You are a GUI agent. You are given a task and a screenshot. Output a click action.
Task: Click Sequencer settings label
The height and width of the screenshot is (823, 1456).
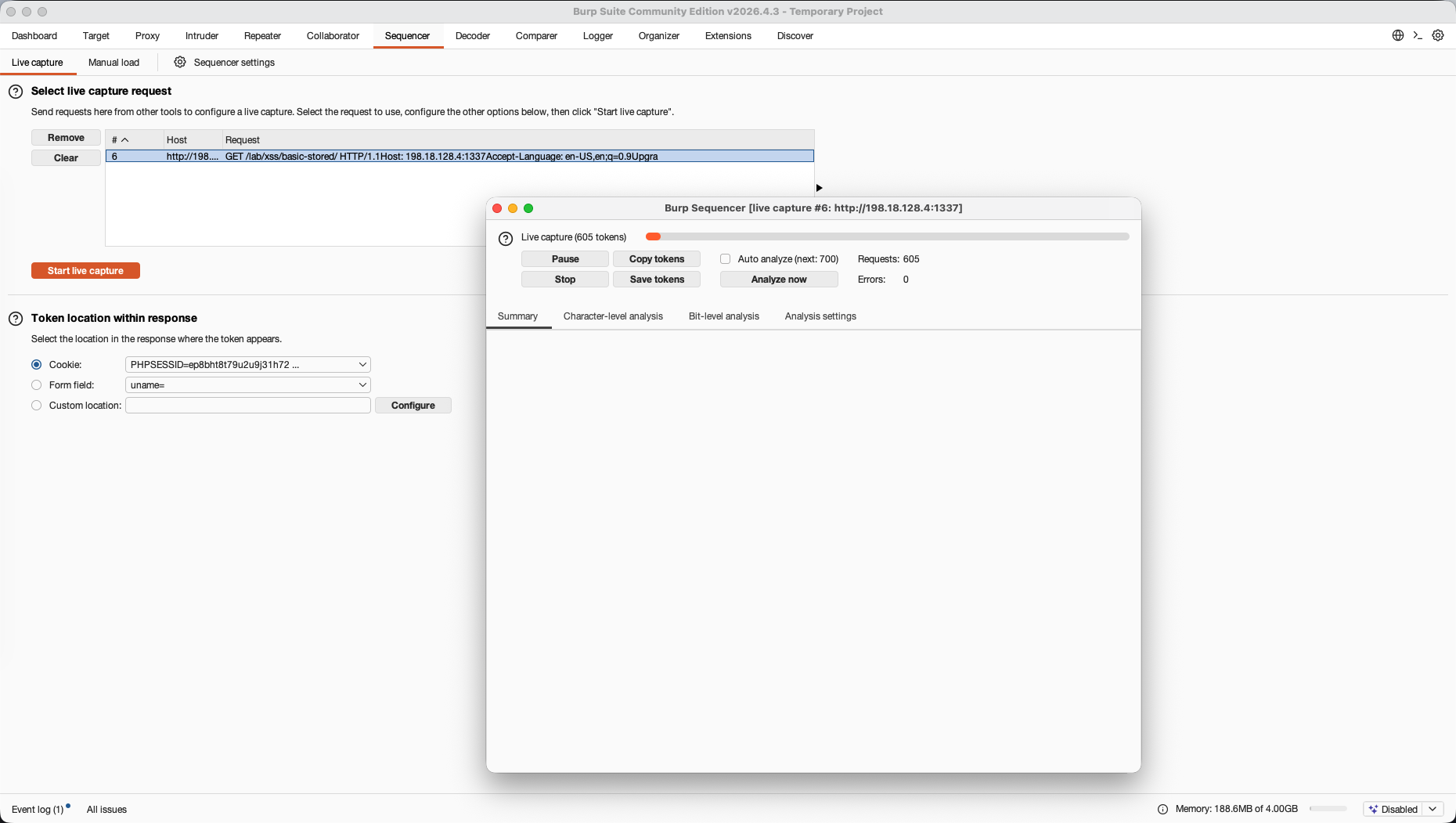click(x=234, y=62)
